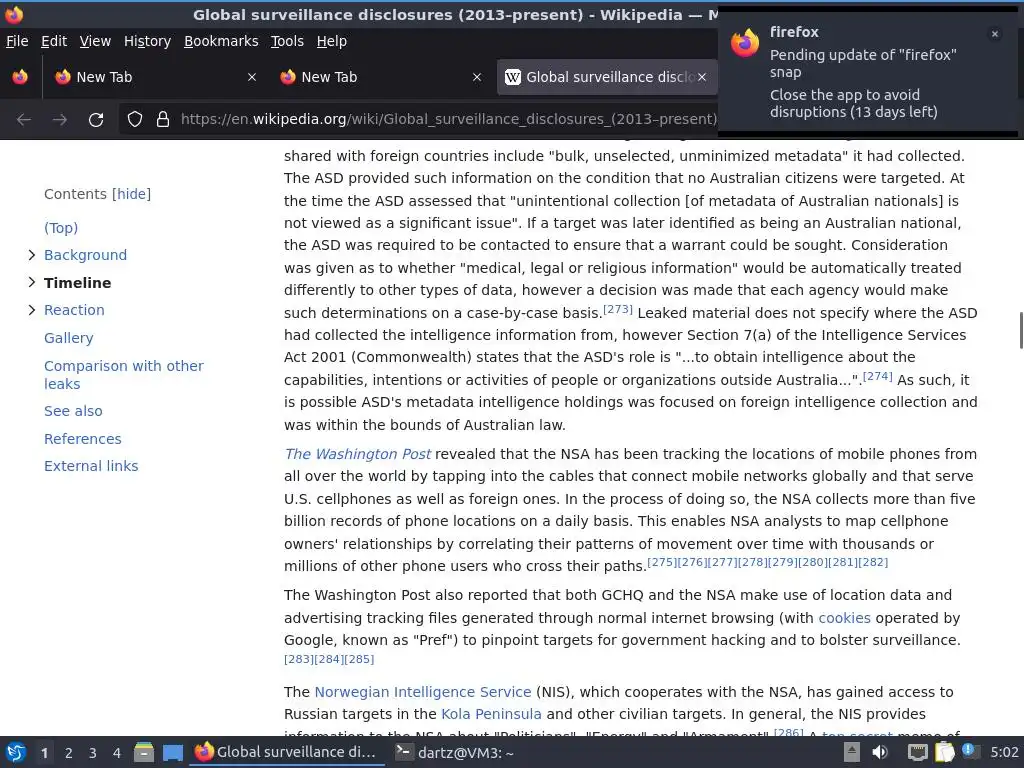Click the network monitor tray icon
Screen dimensions: 1024x768
pyautogui.click(x=918, y=752)
